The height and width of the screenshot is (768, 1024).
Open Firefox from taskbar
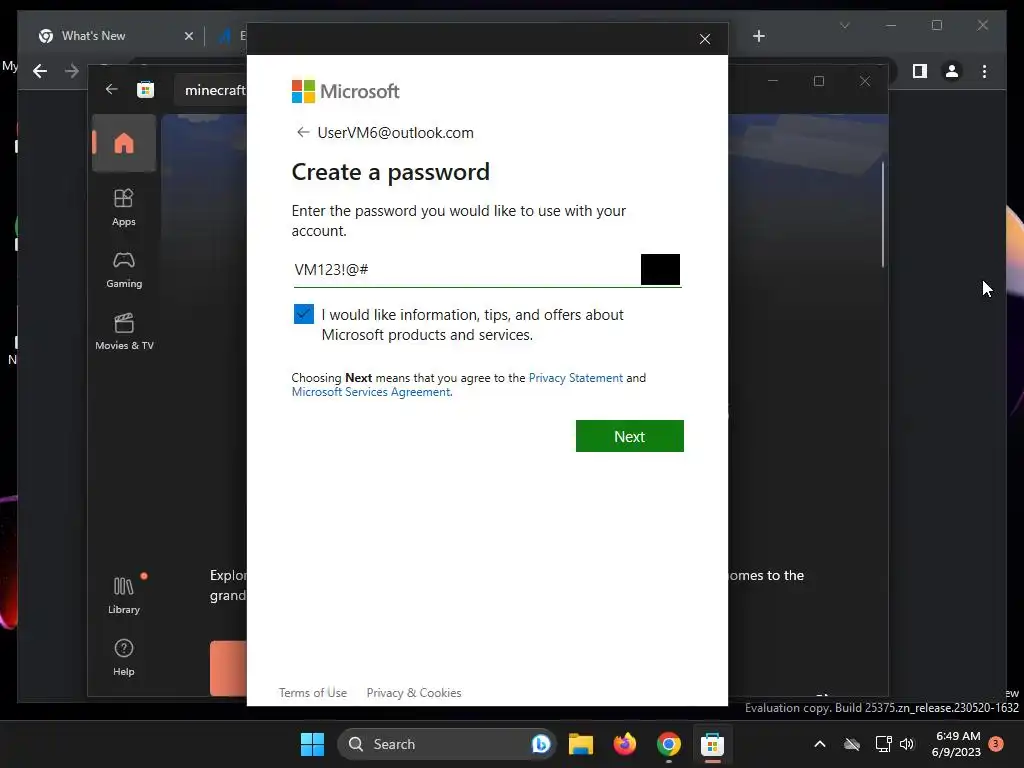click(x=624, y=744)
